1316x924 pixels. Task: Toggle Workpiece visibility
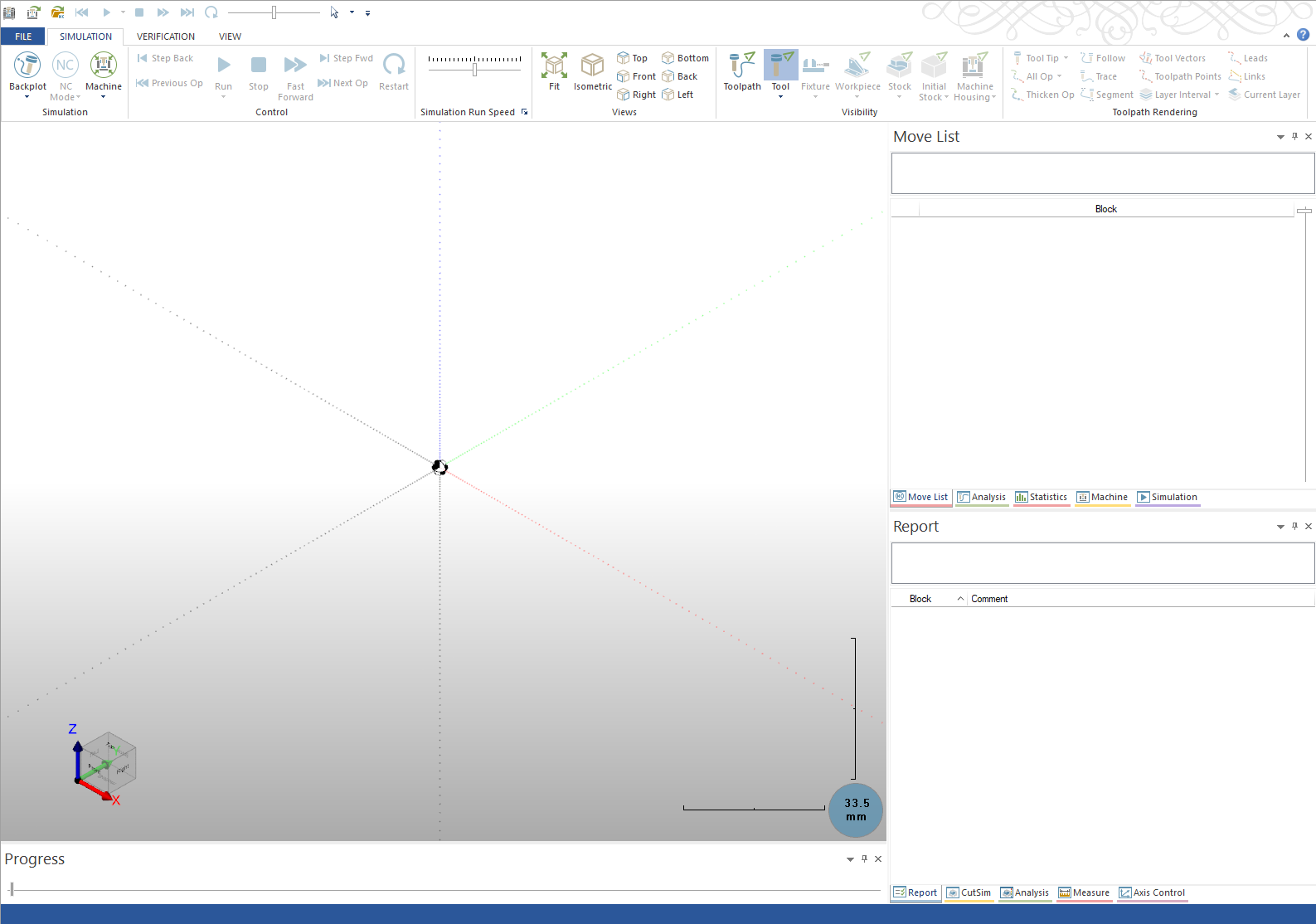coord(857,66)
